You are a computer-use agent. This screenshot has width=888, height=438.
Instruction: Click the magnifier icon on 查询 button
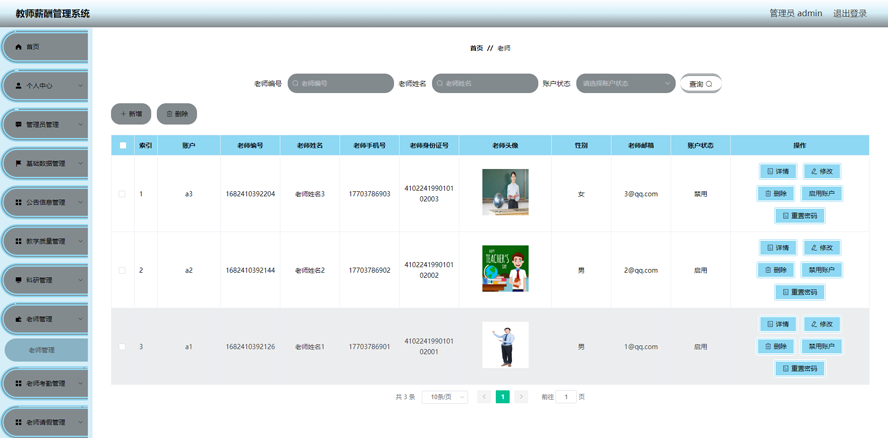(x=708, y=84)
